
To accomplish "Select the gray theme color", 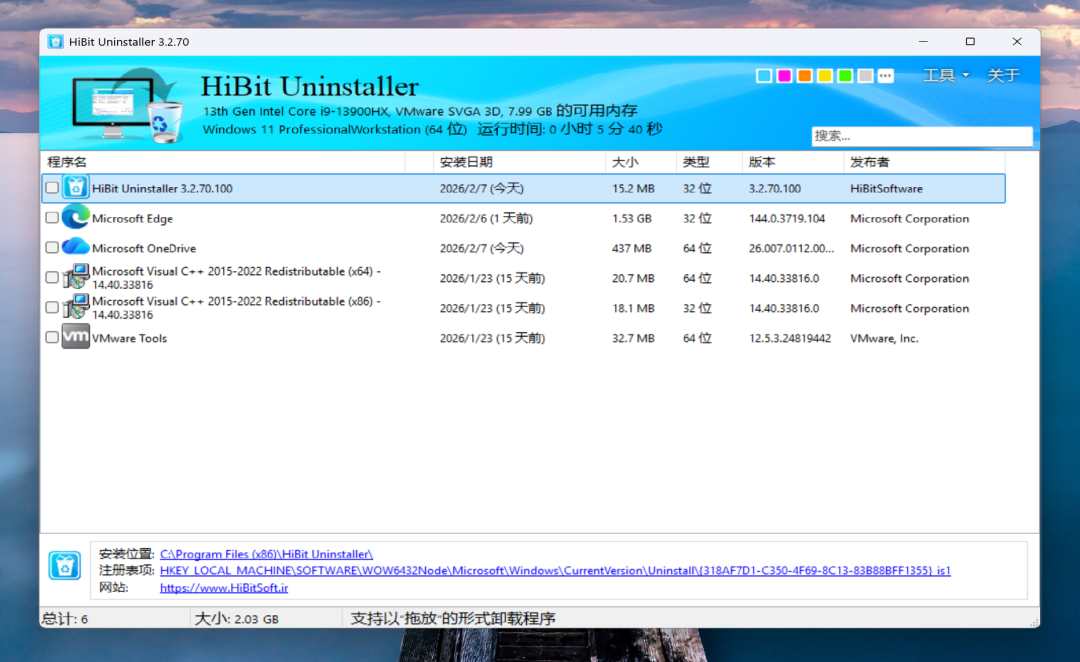I will tap(865, 76).
